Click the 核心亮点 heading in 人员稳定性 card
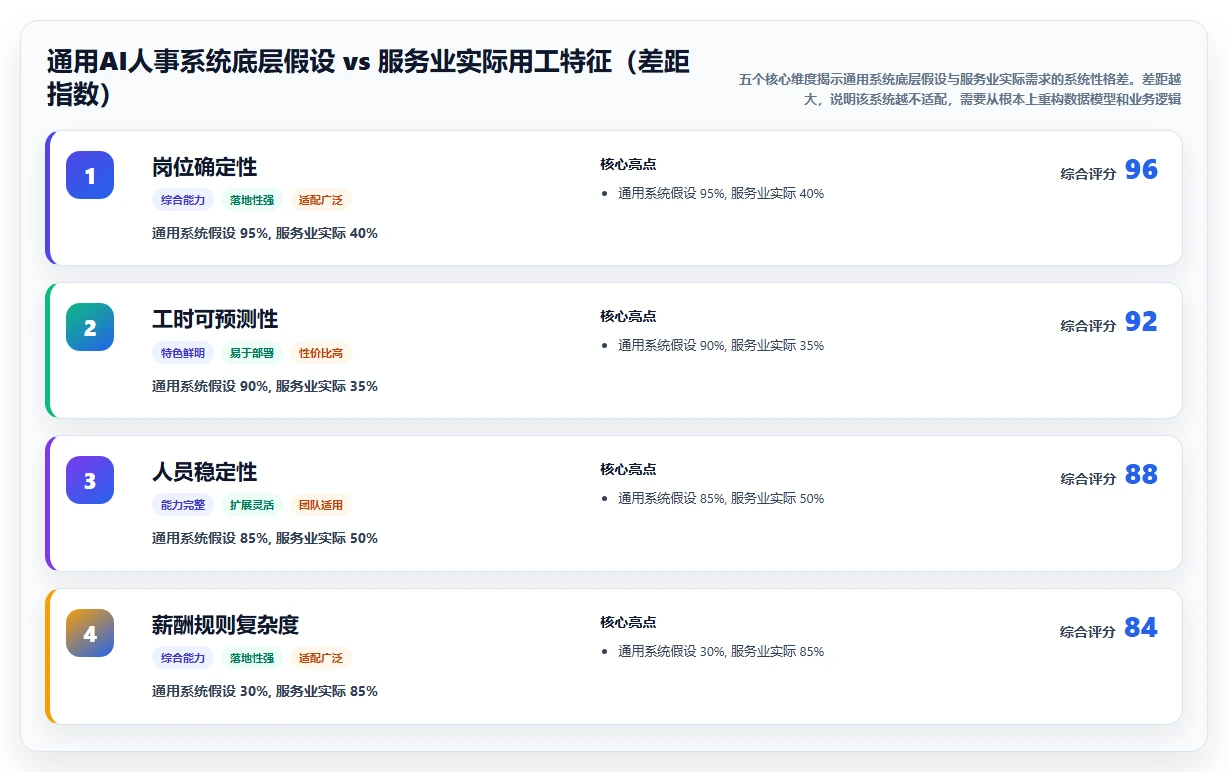This screenshot has width=1228, height=772. [x=628, y=469]
